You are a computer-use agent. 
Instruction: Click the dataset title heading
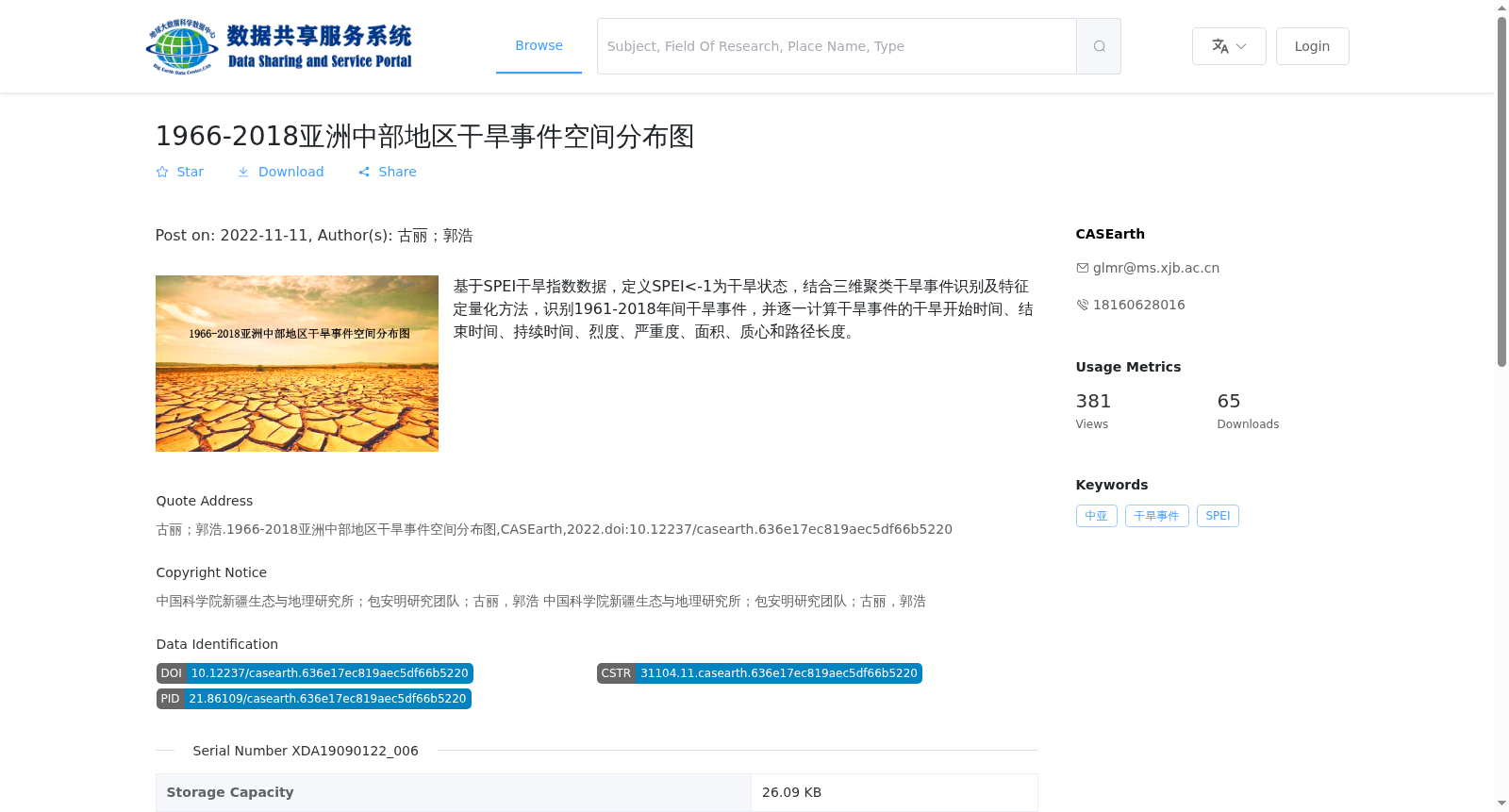[x=425, y=136]
